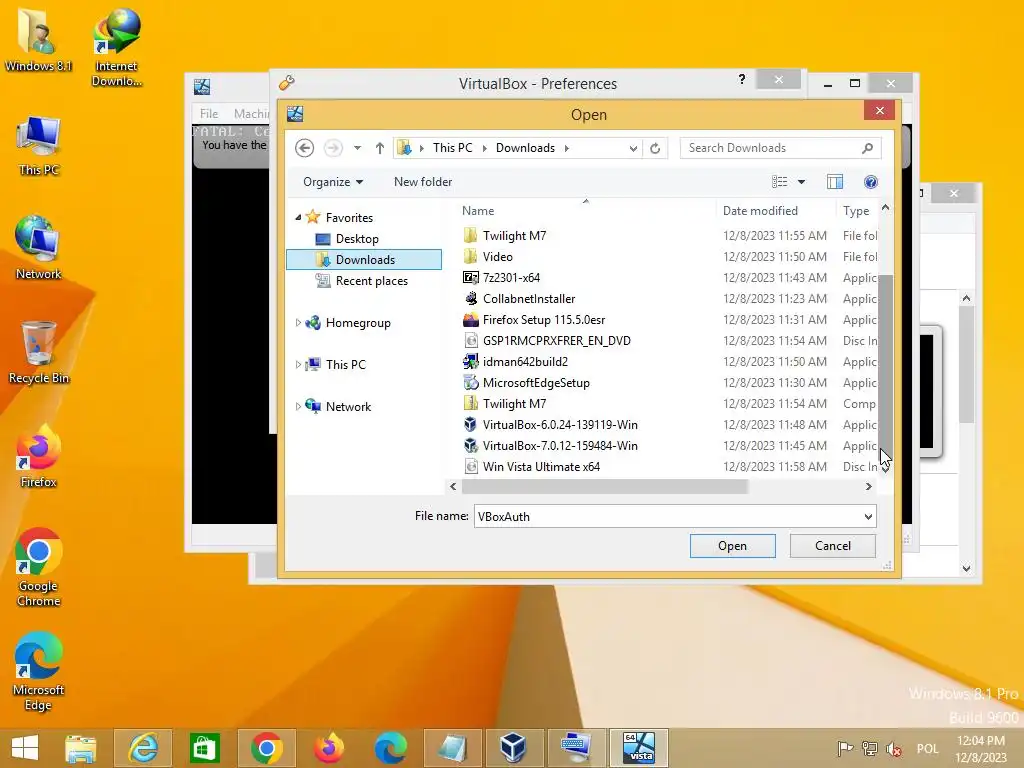Change your view icon in the toolbar
This screenshot has width=1024, height=768.
(779, 182)
